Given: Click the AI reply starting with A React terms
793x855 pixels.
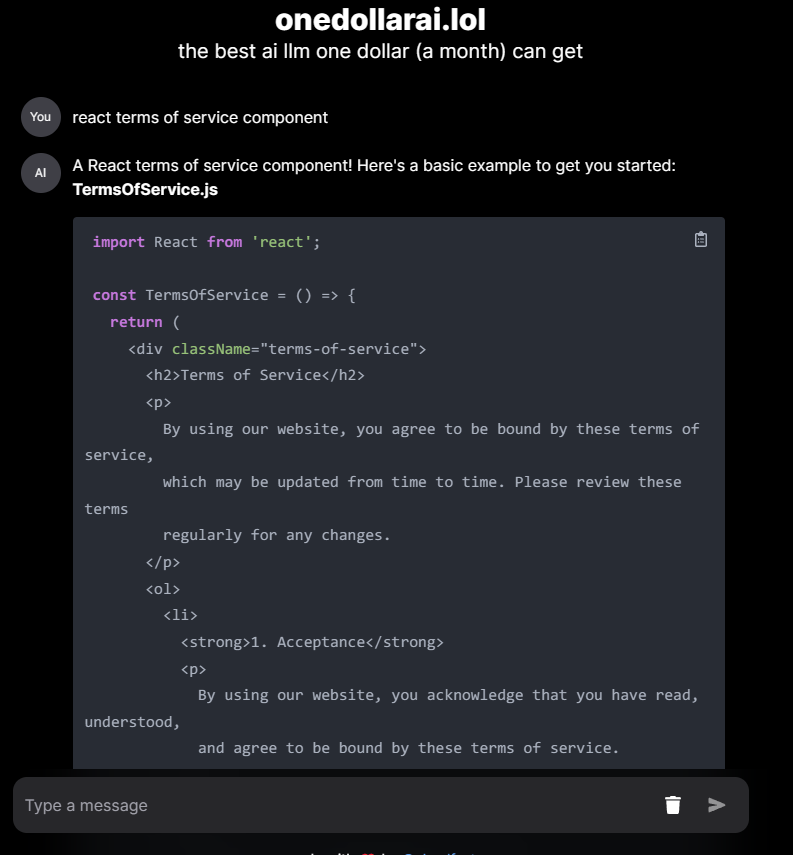Looking at the screenshot, I should [x=374, y=165].
